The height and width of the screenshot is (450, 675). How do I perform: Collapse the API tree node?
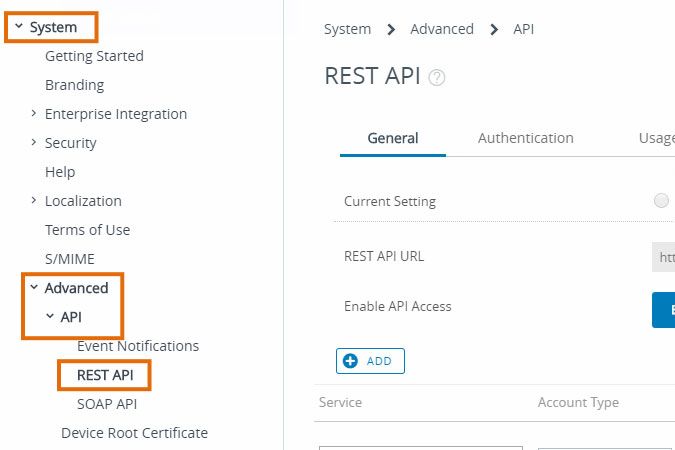[x=50, y=317]
